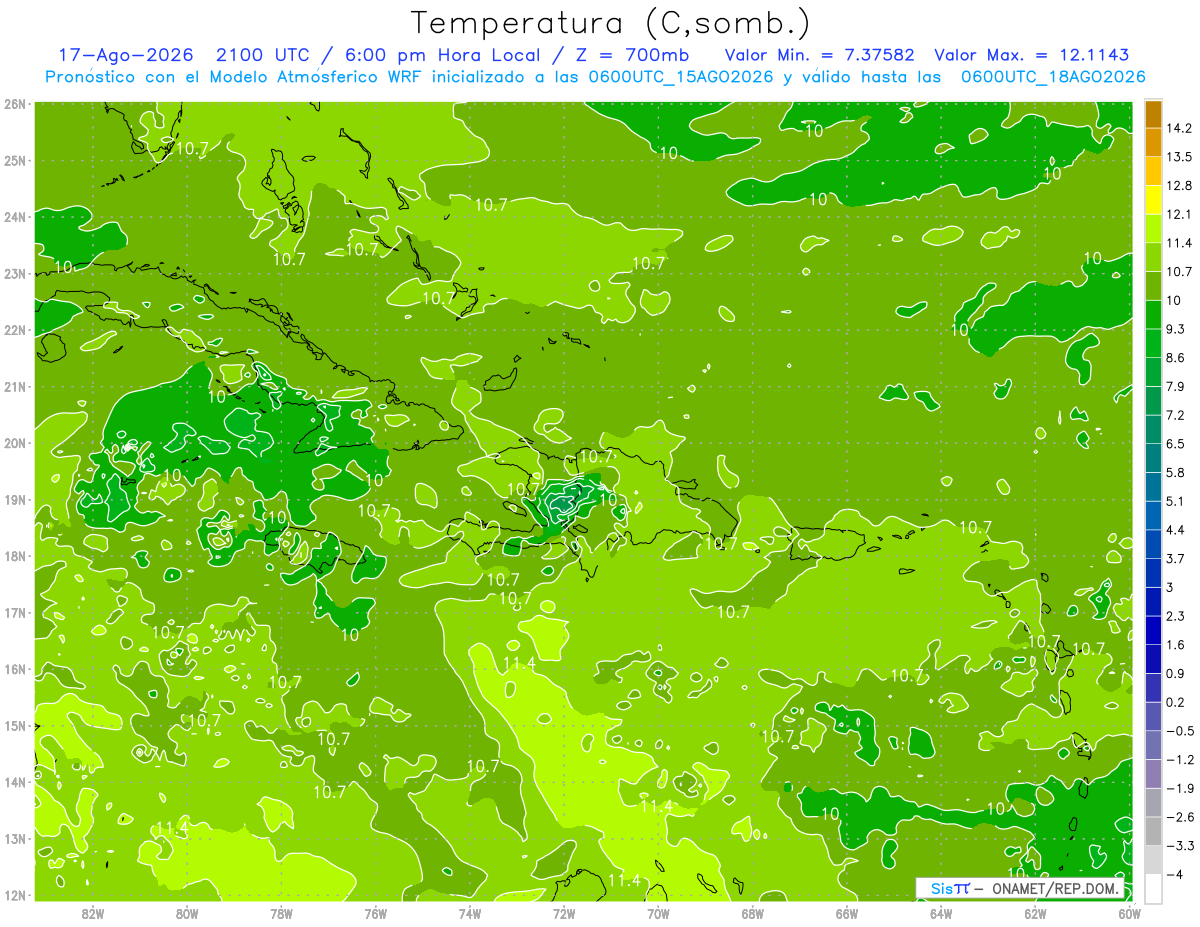Click the 62W longitude axis label

(1035, 913)
